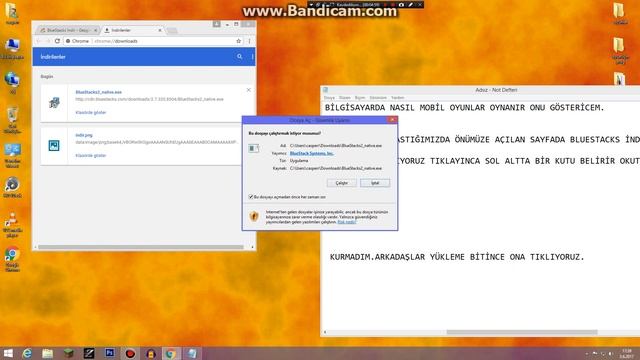Open Google Chrome desktop shortcut
The image size is (640, 360).
click(12, 259)
